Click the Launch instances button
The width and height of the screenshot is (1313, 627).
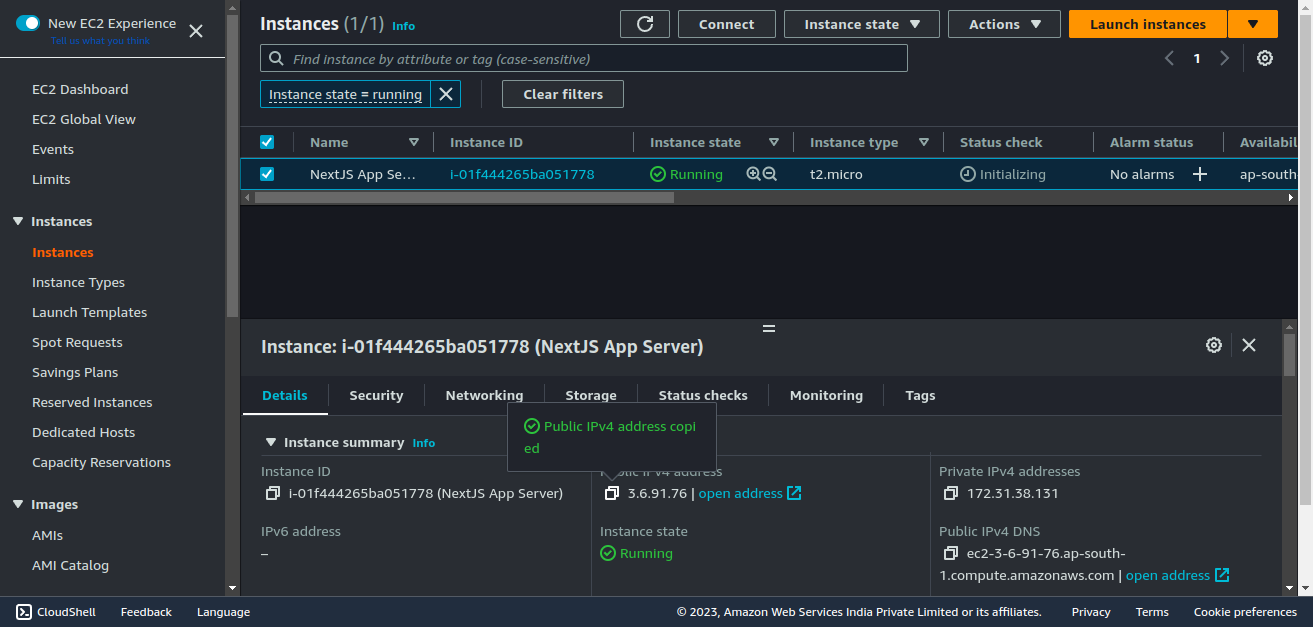(x=1148, y=24)
